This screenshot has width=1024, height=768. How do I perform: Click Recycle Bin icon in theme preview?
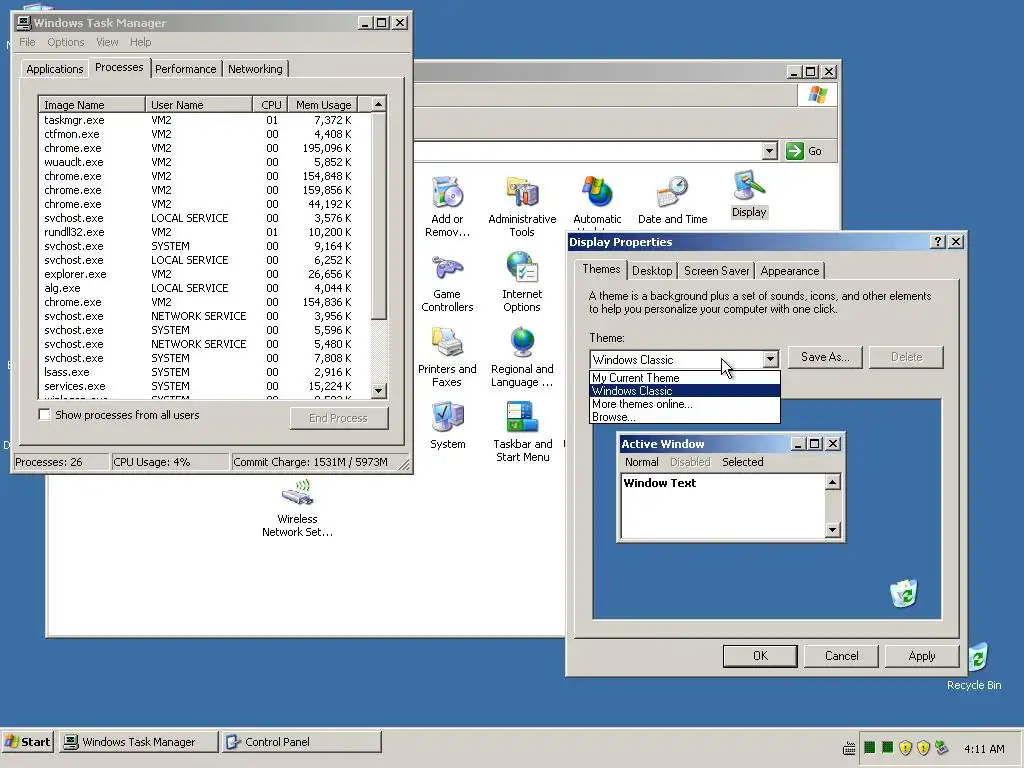[904, 593]
